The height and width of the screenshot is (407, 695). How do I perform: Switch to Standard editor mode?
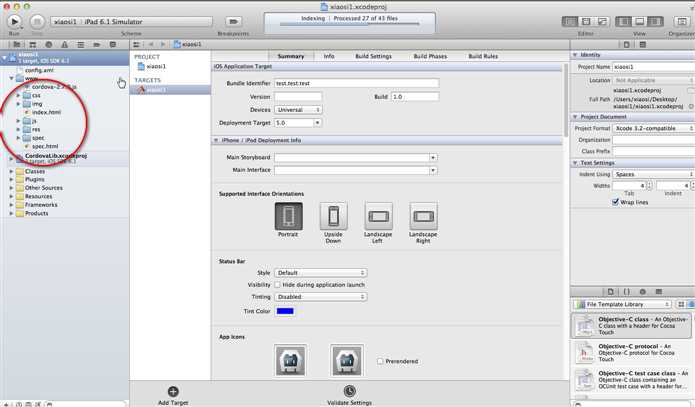570,21
